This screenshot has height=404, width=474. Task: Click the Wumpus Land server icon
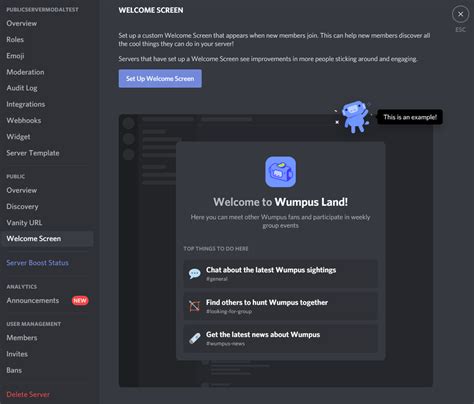click(x=280, y=172)
